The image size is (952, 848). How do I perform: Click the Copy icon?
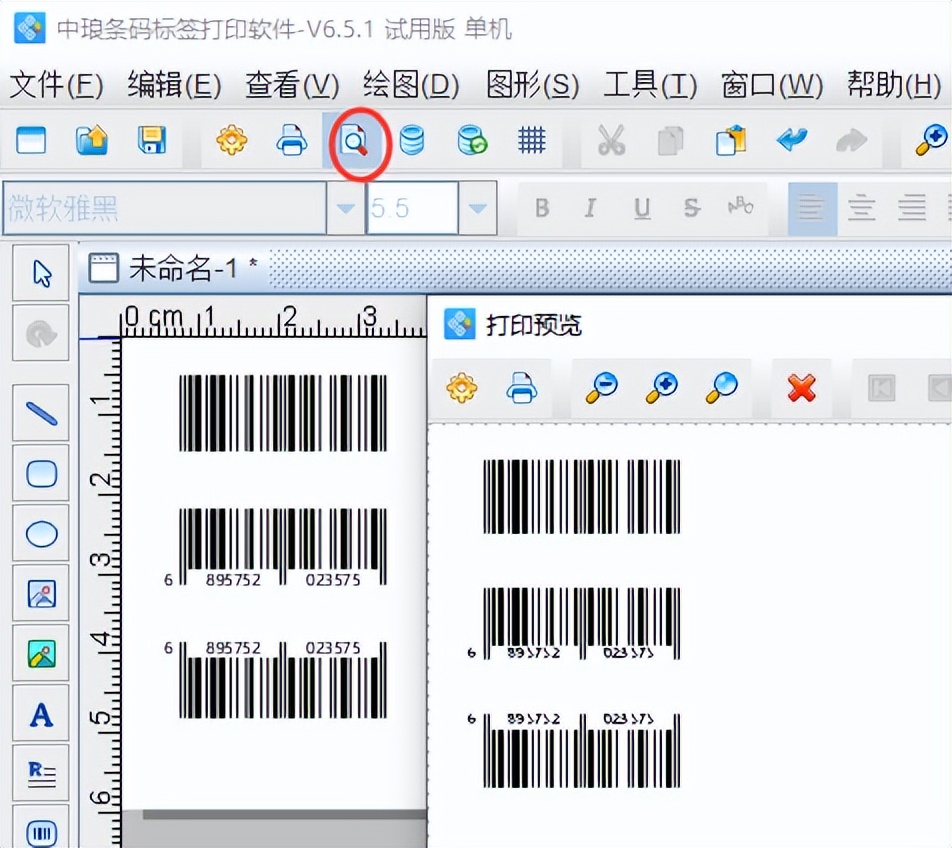click(670, 140)
